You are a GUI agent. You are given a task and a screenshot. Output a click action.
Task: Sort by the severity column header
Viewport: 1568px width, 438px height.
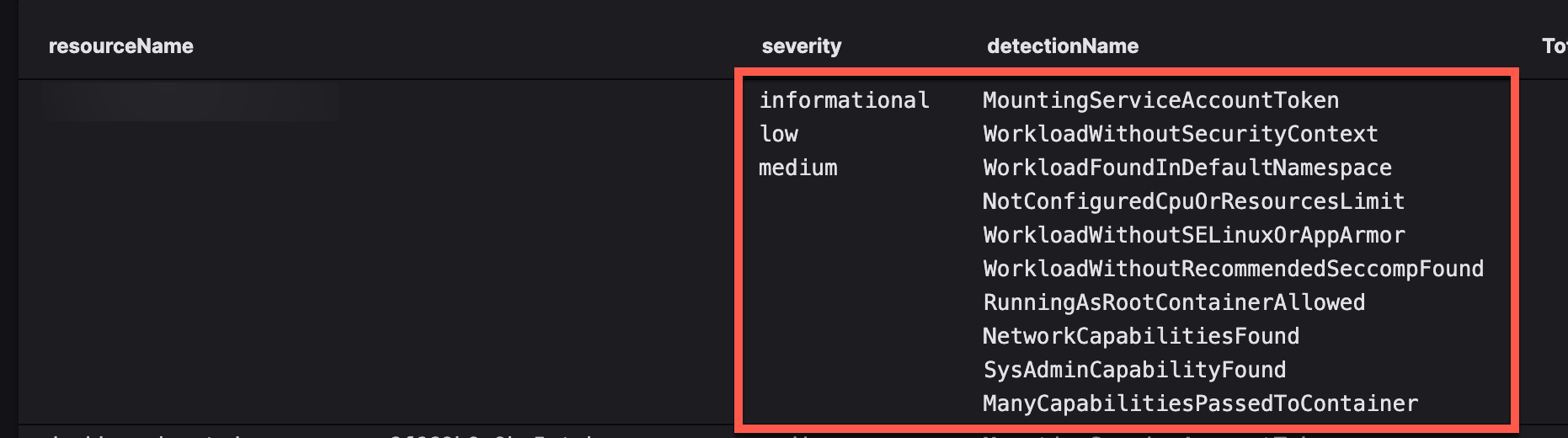tap(801, 46)
